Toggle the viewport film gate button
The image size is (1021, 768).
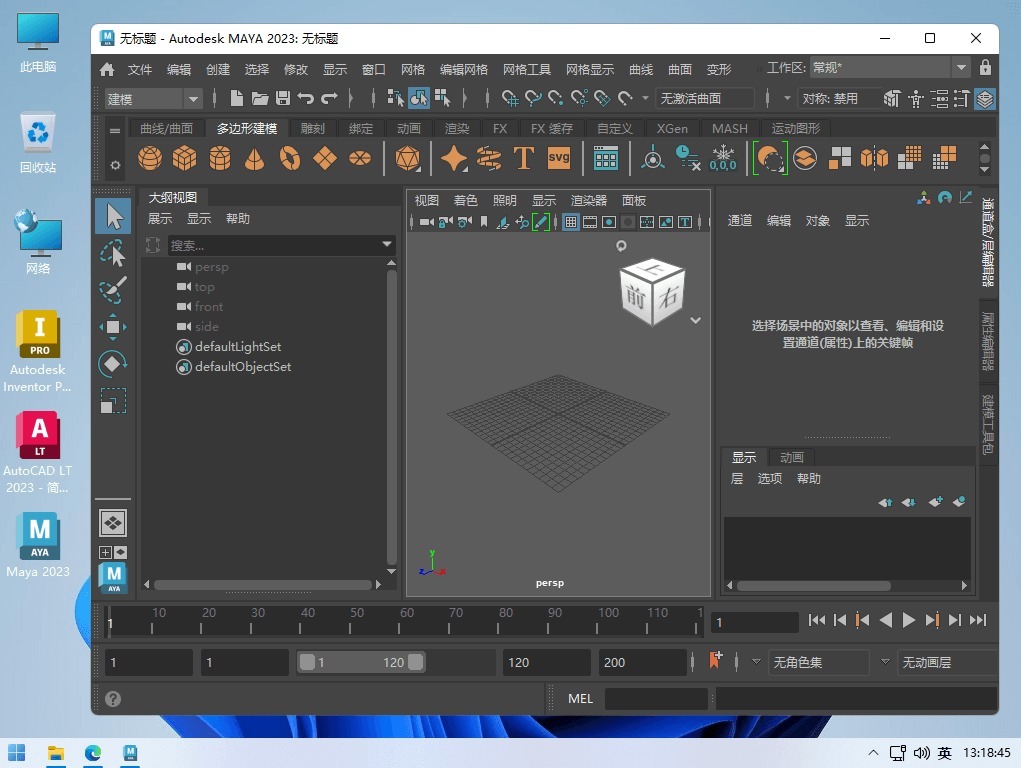590,222
